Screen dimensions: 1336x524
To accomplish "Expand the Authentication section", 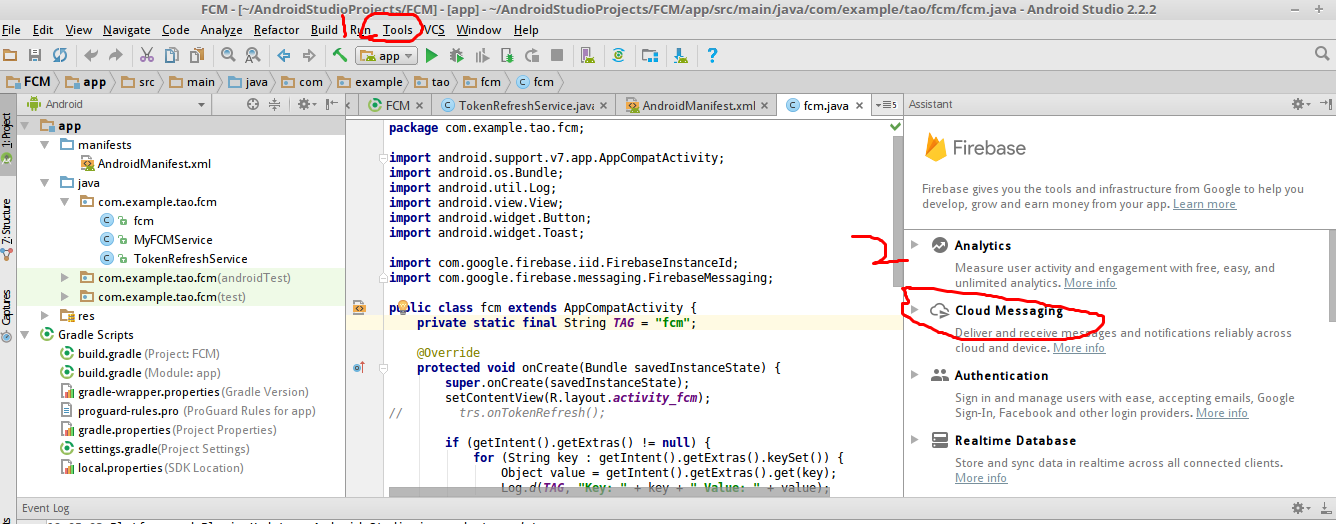I will (915, 375).
